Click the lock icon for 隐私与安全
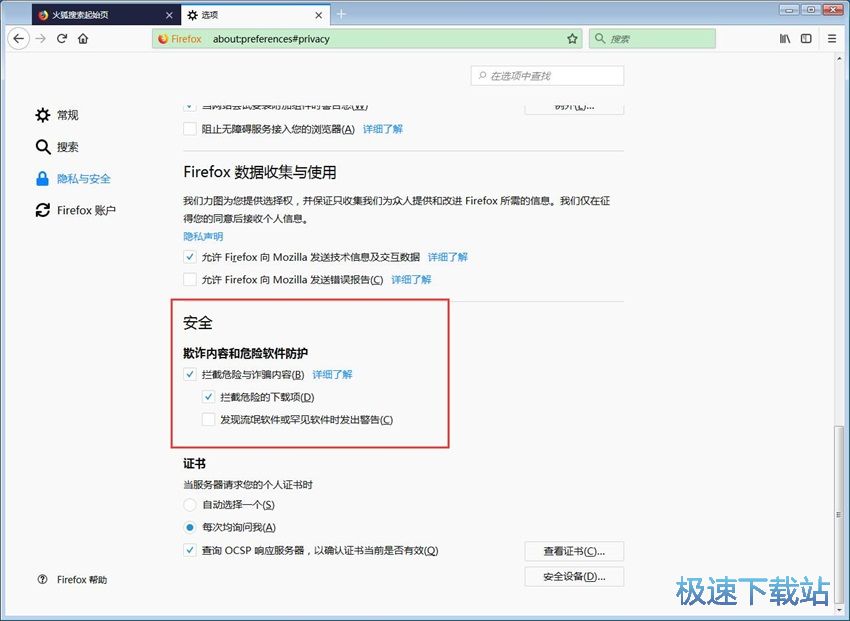 pos(42,178)
